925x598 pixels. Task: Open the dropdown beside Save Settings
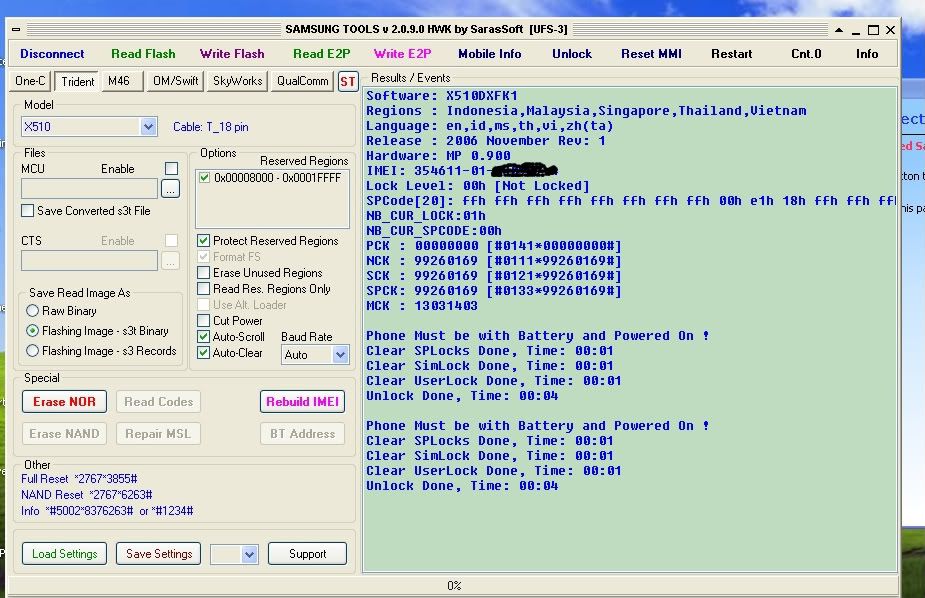click(249, 554)
